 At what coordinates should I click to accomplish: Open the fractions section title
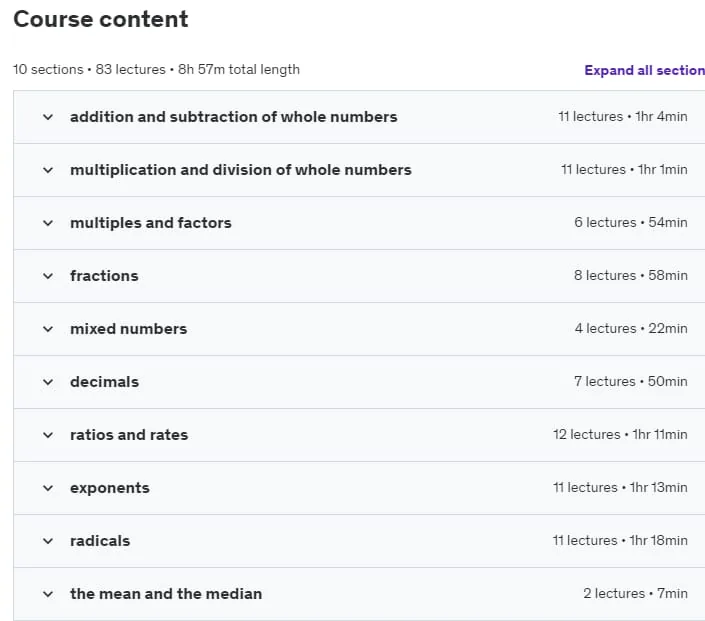click(104, 276)
